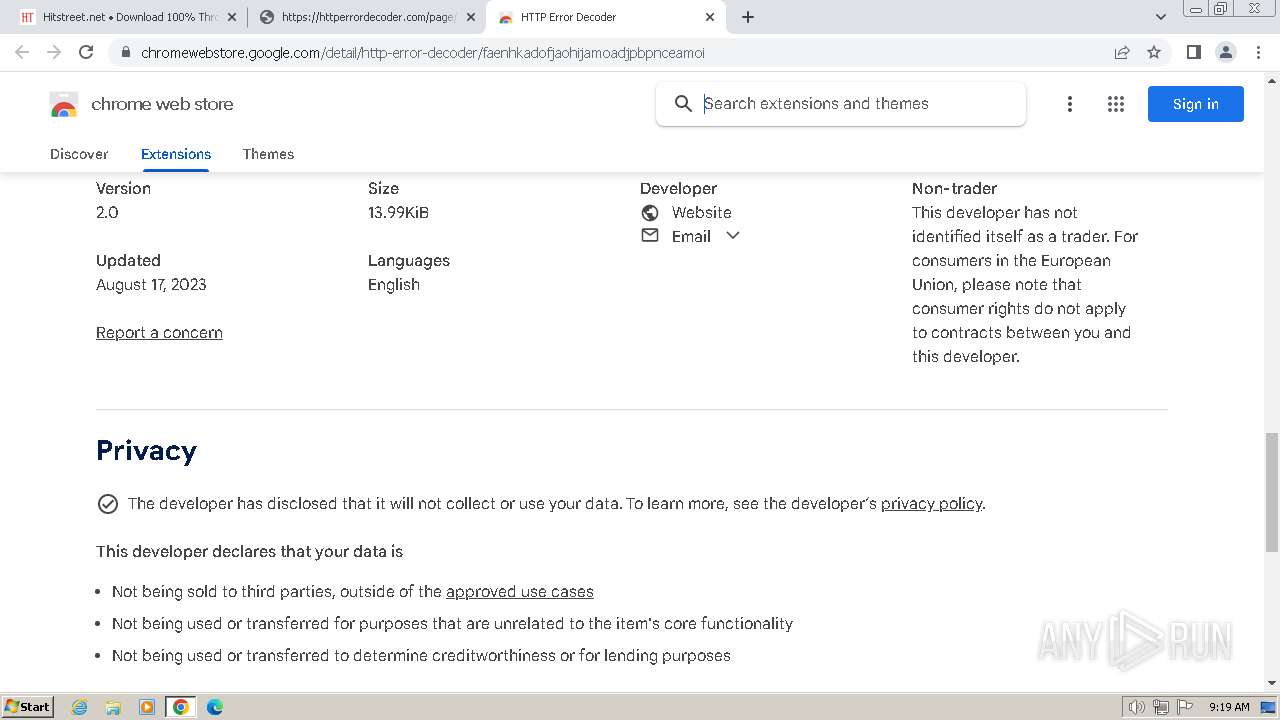Click the '13.99KiB' size value
The width and height of the screenshot is (1280, 720).
(398, 213)
